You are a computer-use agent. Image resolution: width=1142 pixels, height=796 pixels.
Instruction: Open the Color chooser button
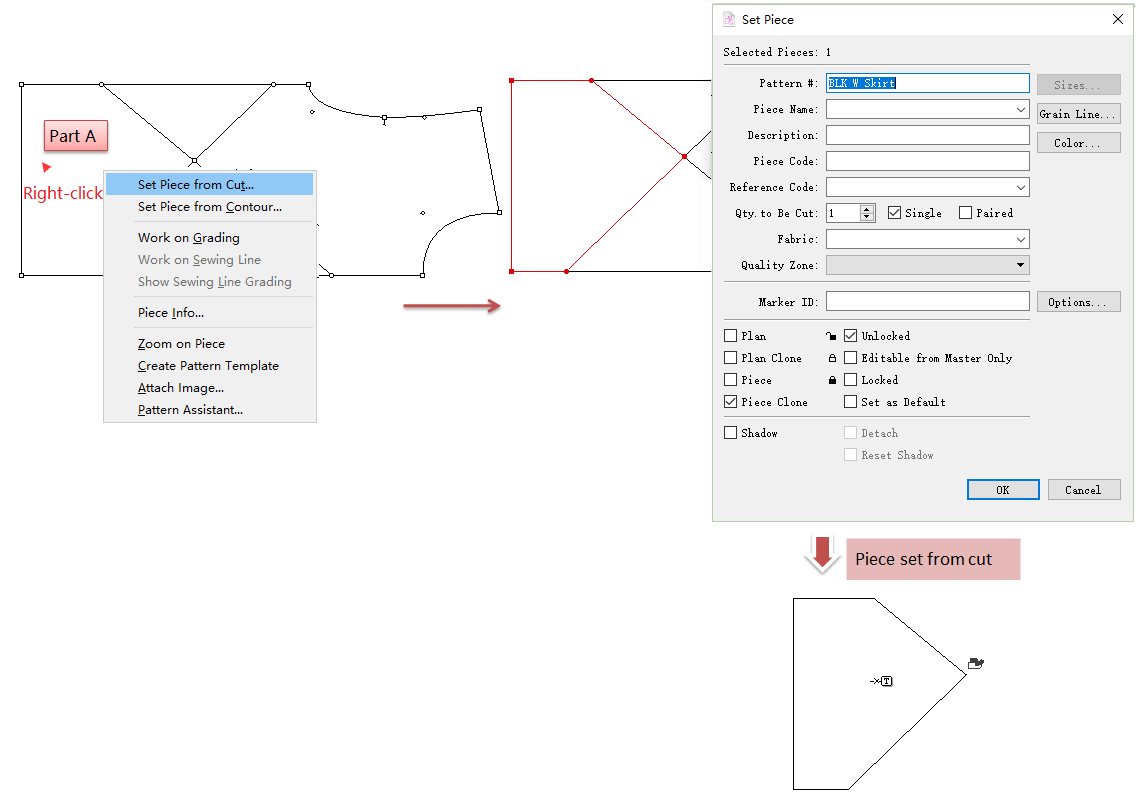[x=1078, y=143]
